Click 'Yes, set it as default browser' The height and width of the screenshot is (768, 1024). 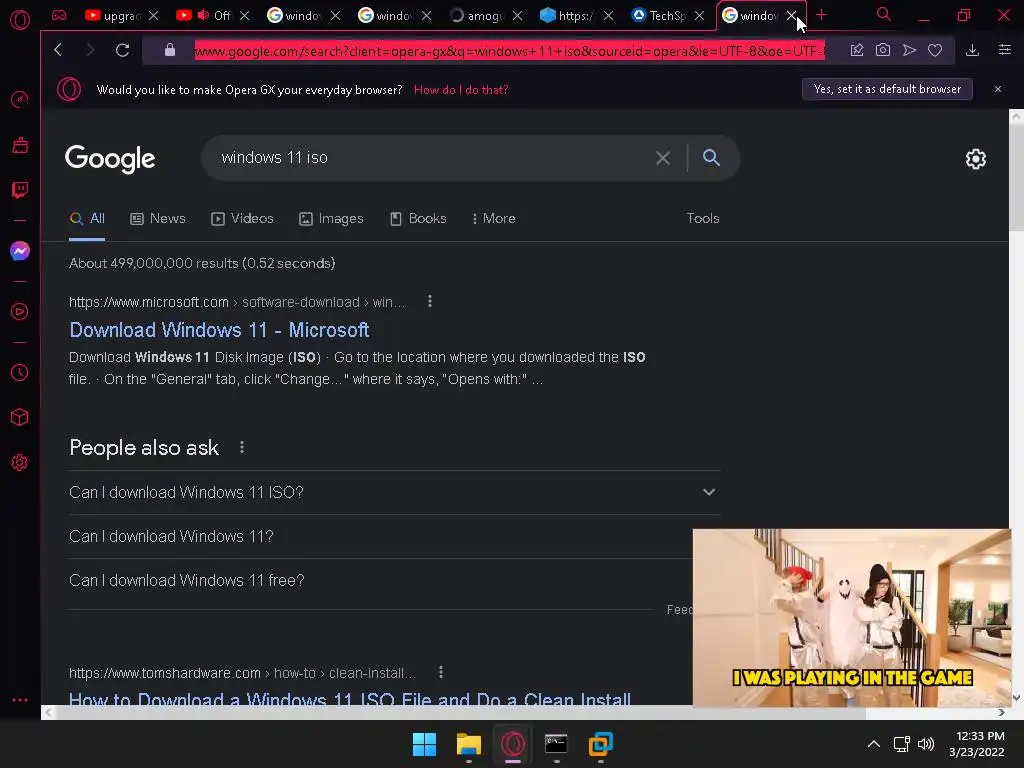point(887,89)
